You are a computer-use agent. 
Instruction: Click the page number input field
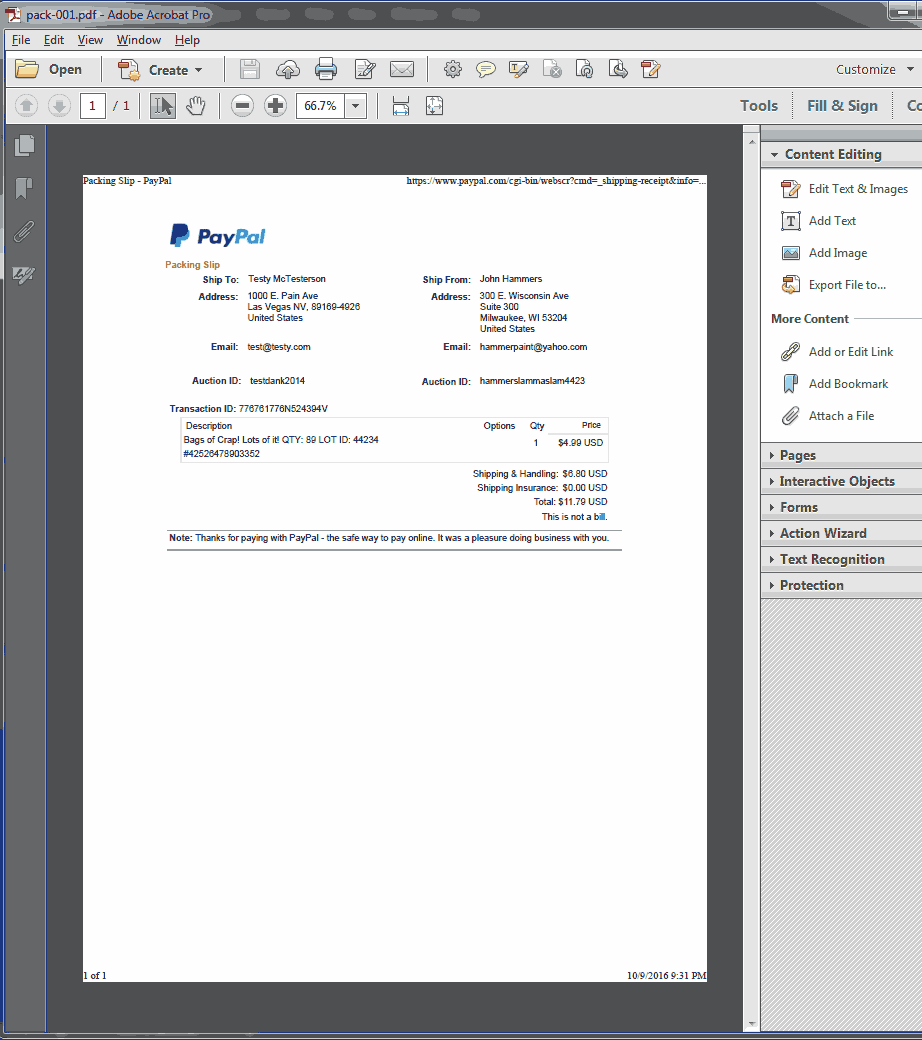click(x=92, y=105)
